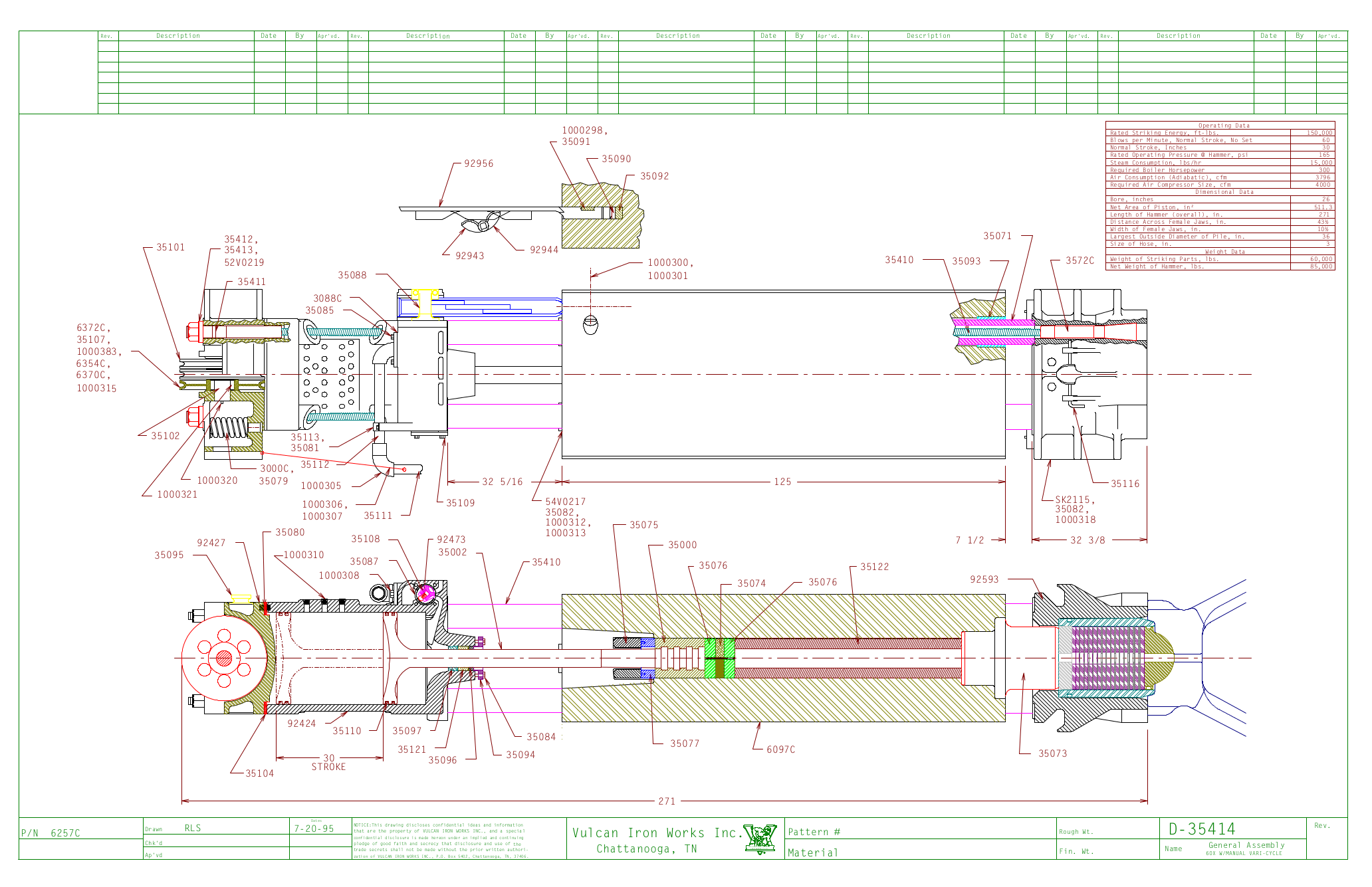1372x887 pixels.
Task: Click the P/N 6257C field
Action: click(51, 833)
